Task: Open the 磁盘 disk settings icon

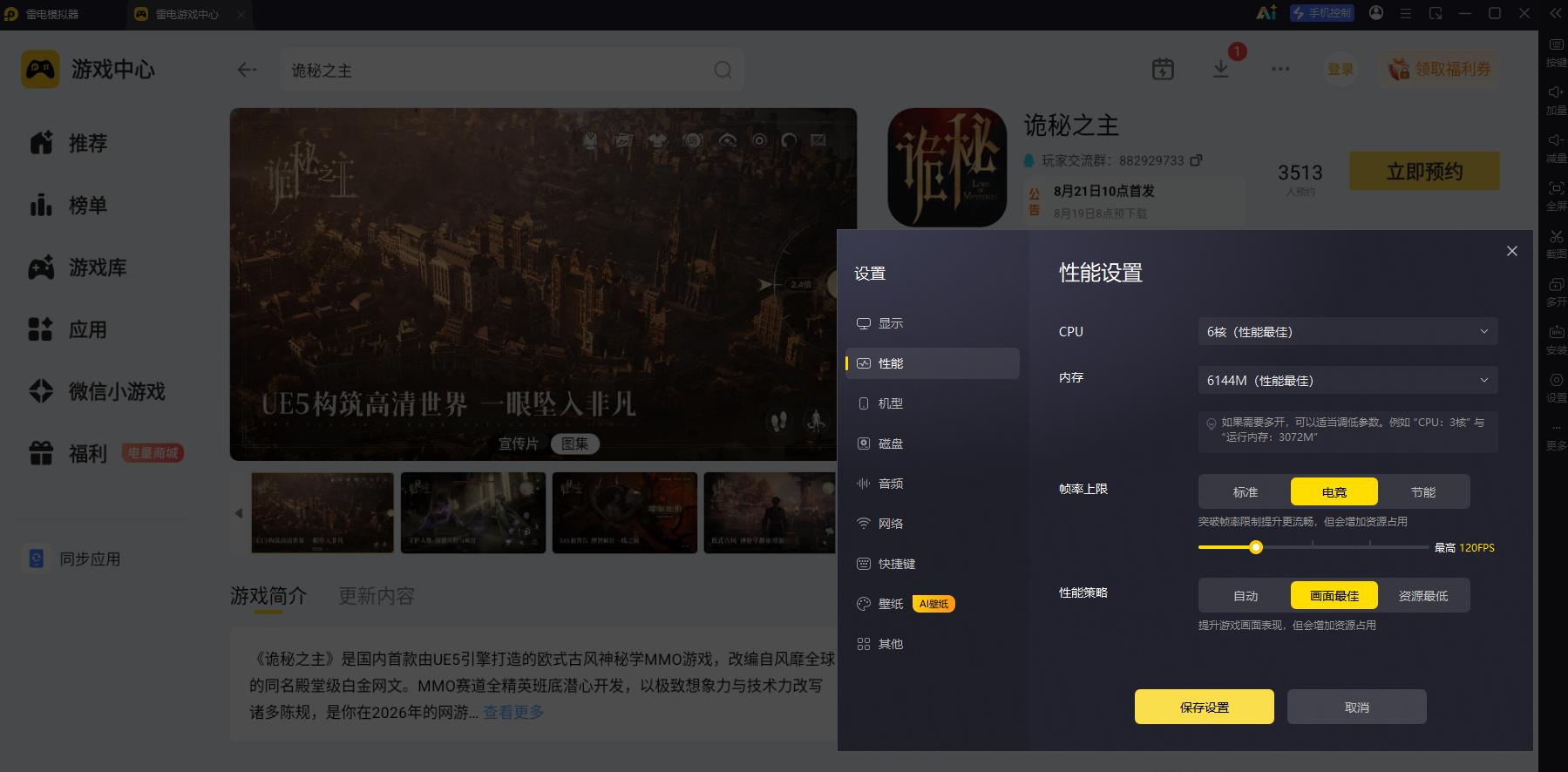Action: click(864, 444)
